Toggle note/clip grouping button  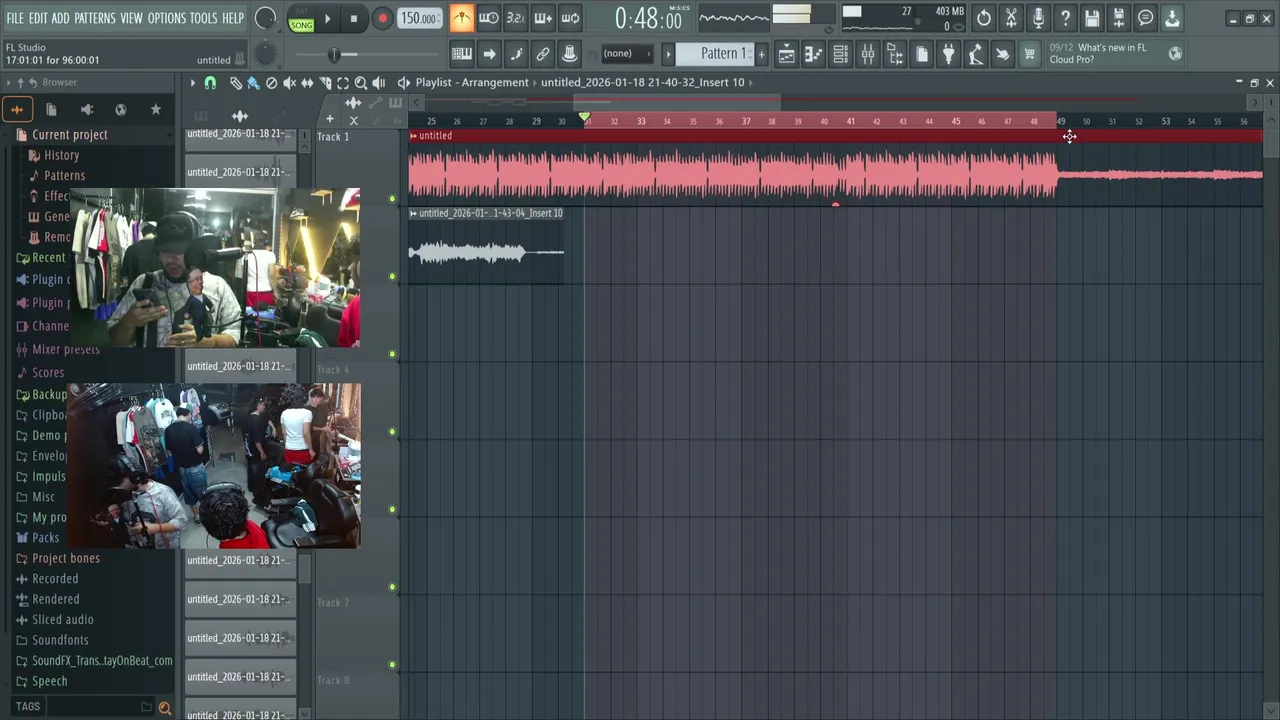516,54
